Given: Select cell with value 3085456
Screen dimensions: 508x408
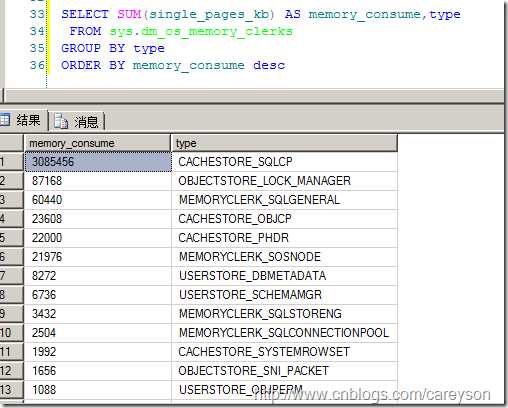Looking at the screenshot, I should (98, 162).
